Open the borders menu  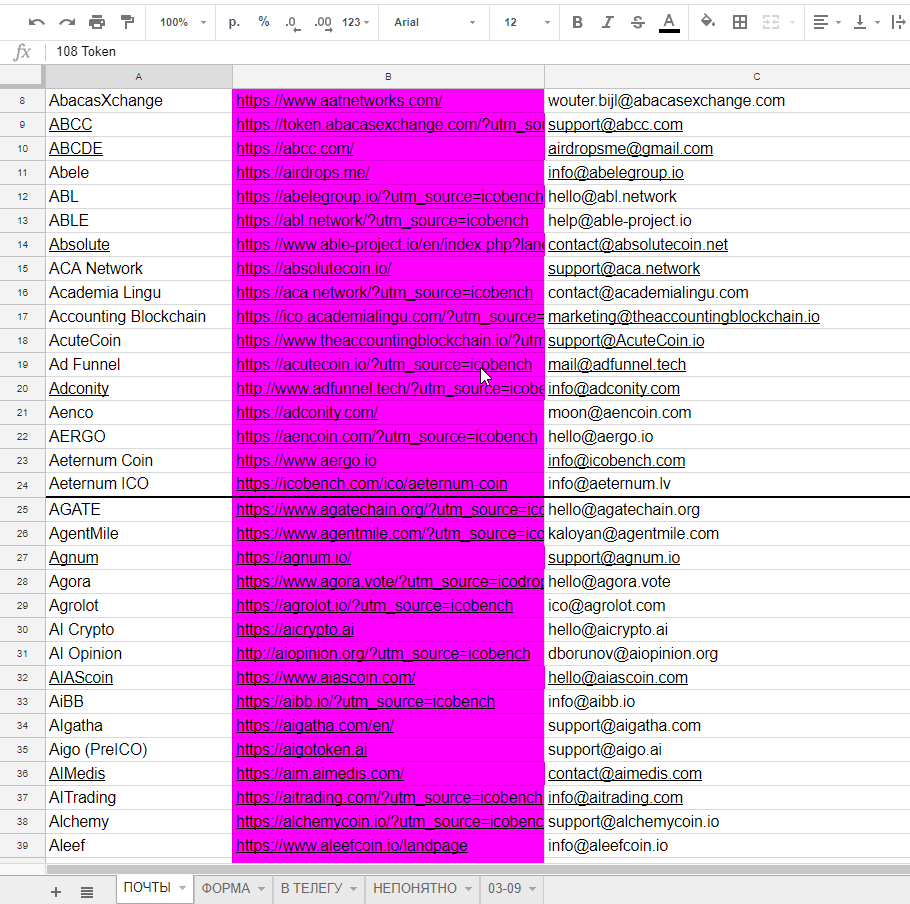pyautogui.click(x=740, y=22)
